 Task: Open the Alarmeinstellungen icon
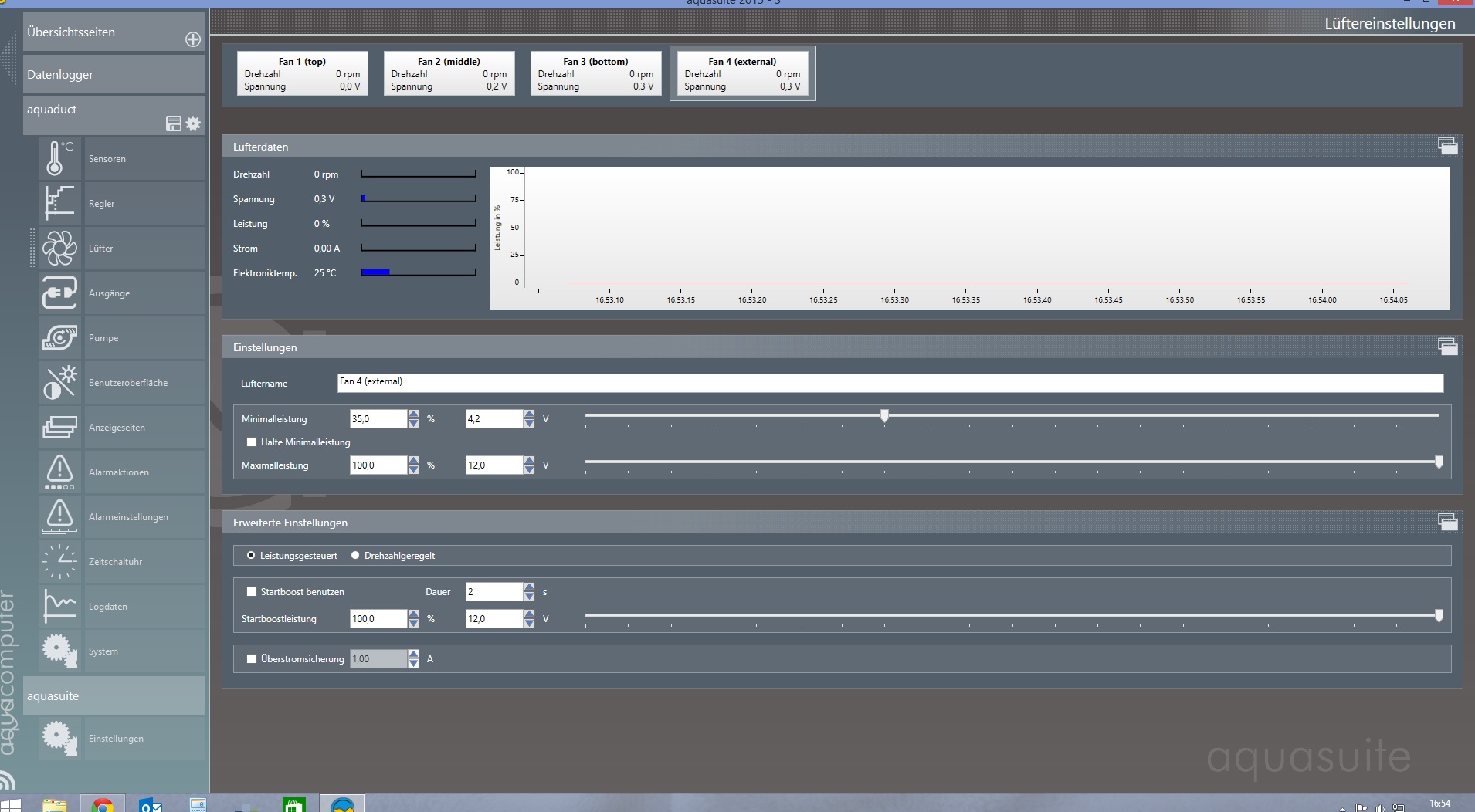[x=59, y=516]
